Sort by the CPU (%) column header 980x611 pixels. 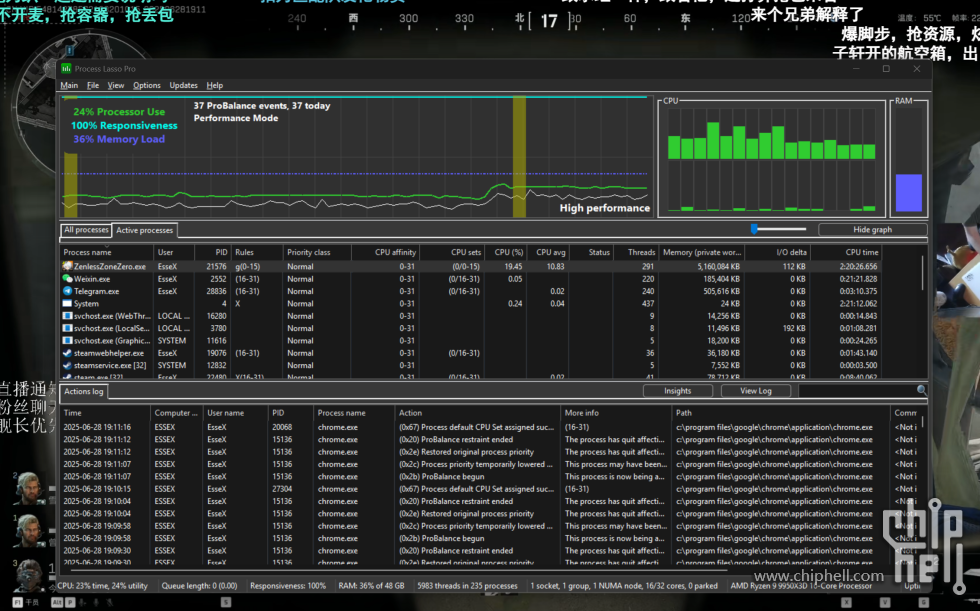coord(507,252)
